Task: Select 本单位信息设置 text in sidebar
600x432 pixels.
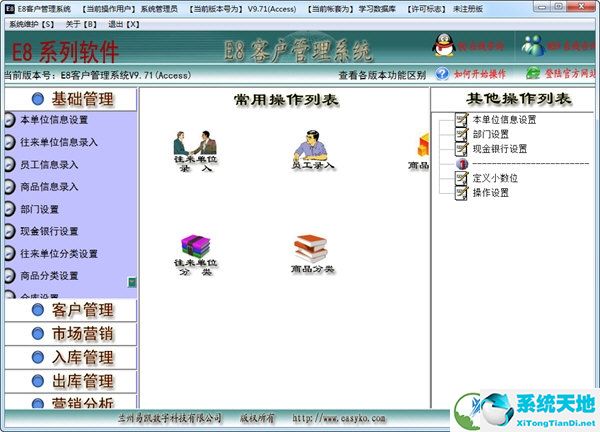Action: [x=54, y=120]
